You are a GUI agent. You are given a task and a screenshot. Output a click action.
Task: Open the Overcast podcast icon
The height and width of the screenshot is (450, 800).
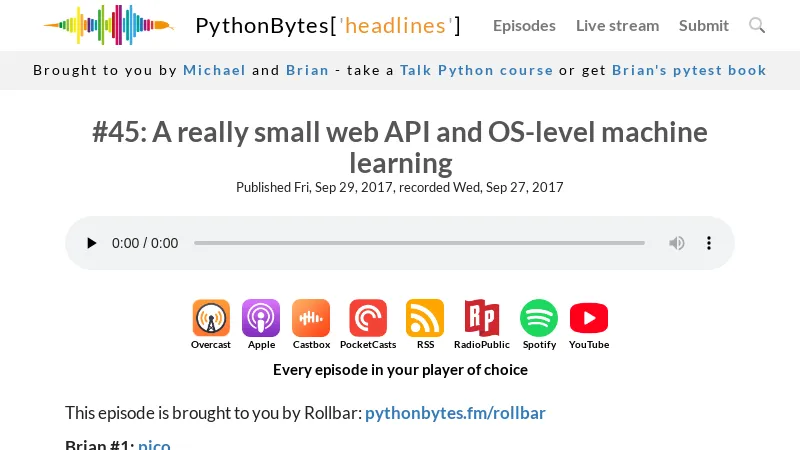point(211,319)
